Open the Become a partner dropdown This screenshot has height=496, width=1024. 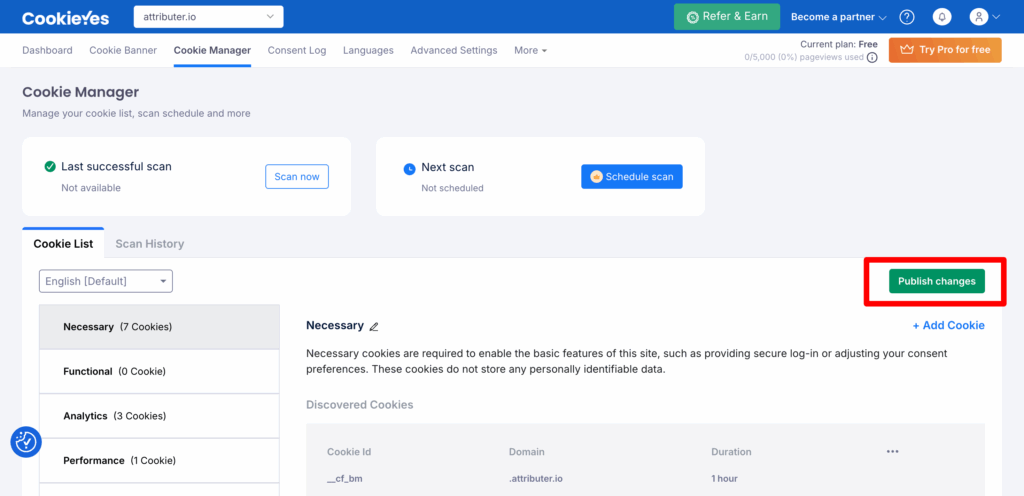[x=838, y=17]
